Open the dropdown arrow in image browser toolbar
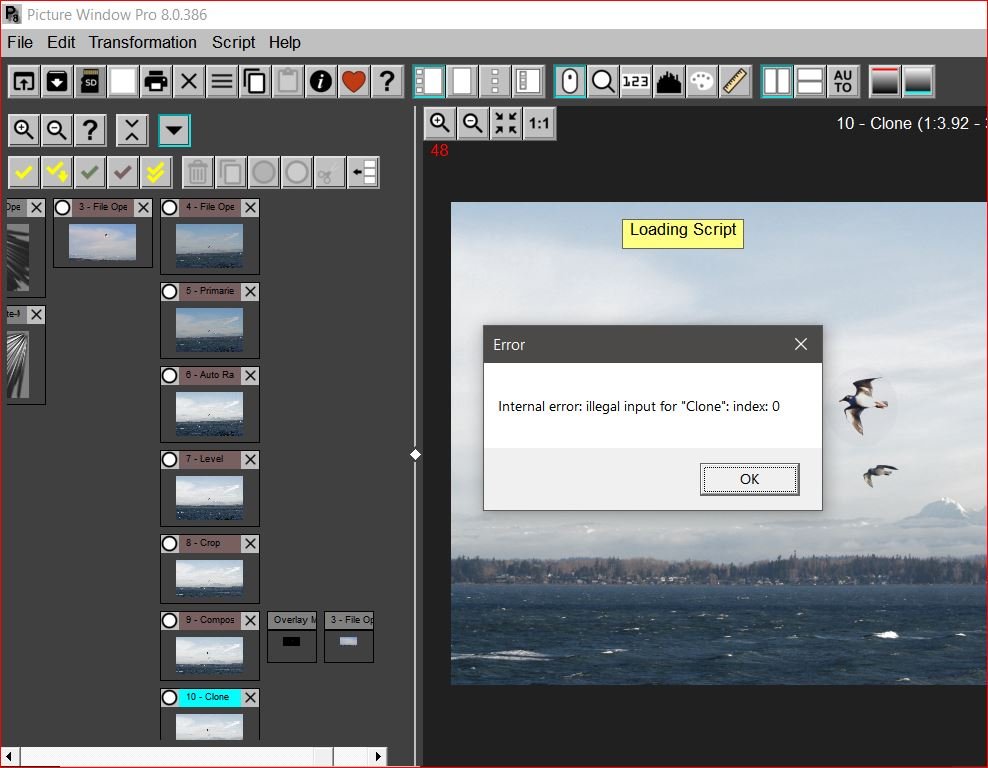The image size is (988, 768). pyautogui.click(x=174, y=130)
